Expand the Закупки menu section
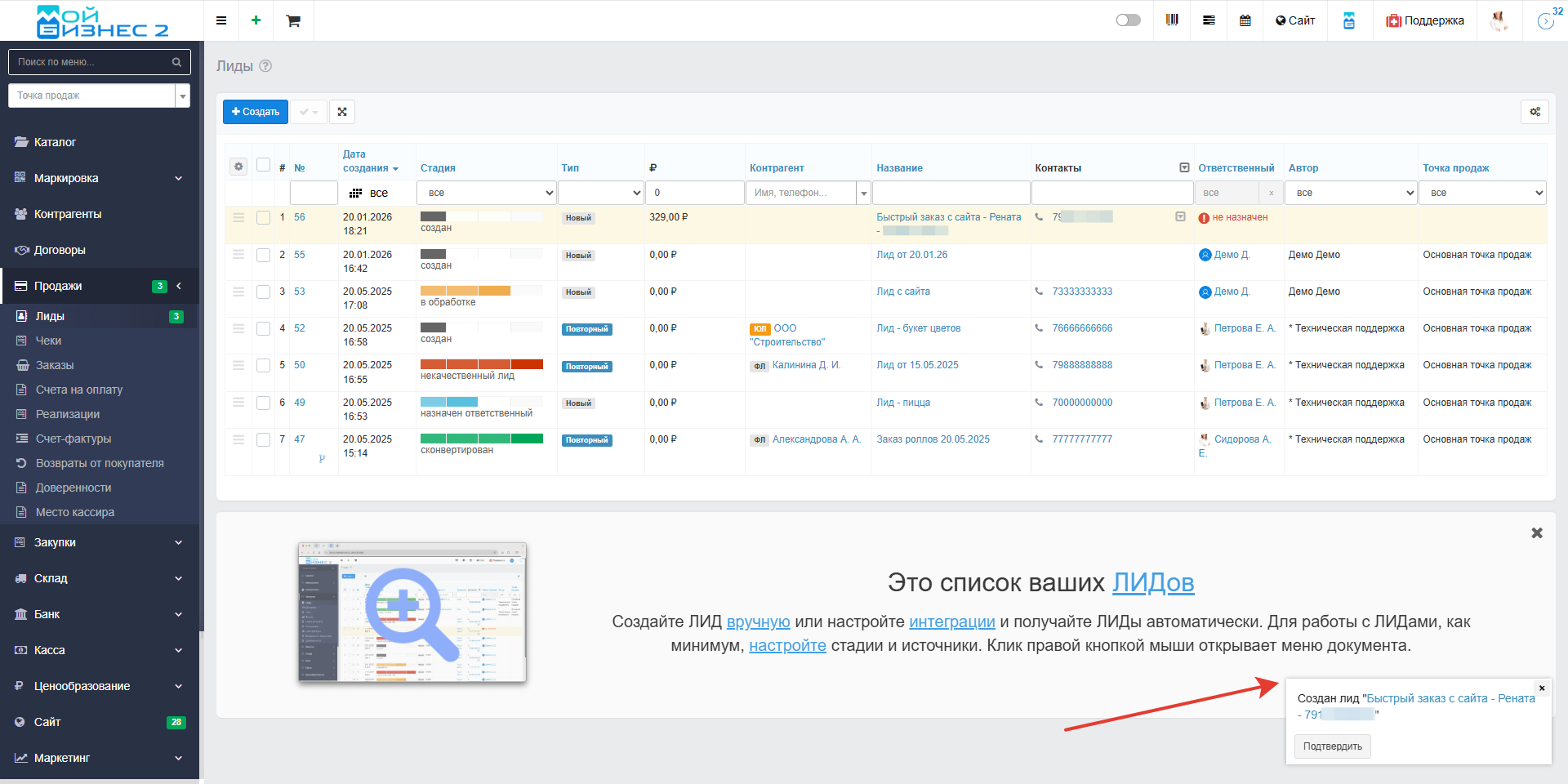The height and width of the screenshot is (784, 1568). 99,542
